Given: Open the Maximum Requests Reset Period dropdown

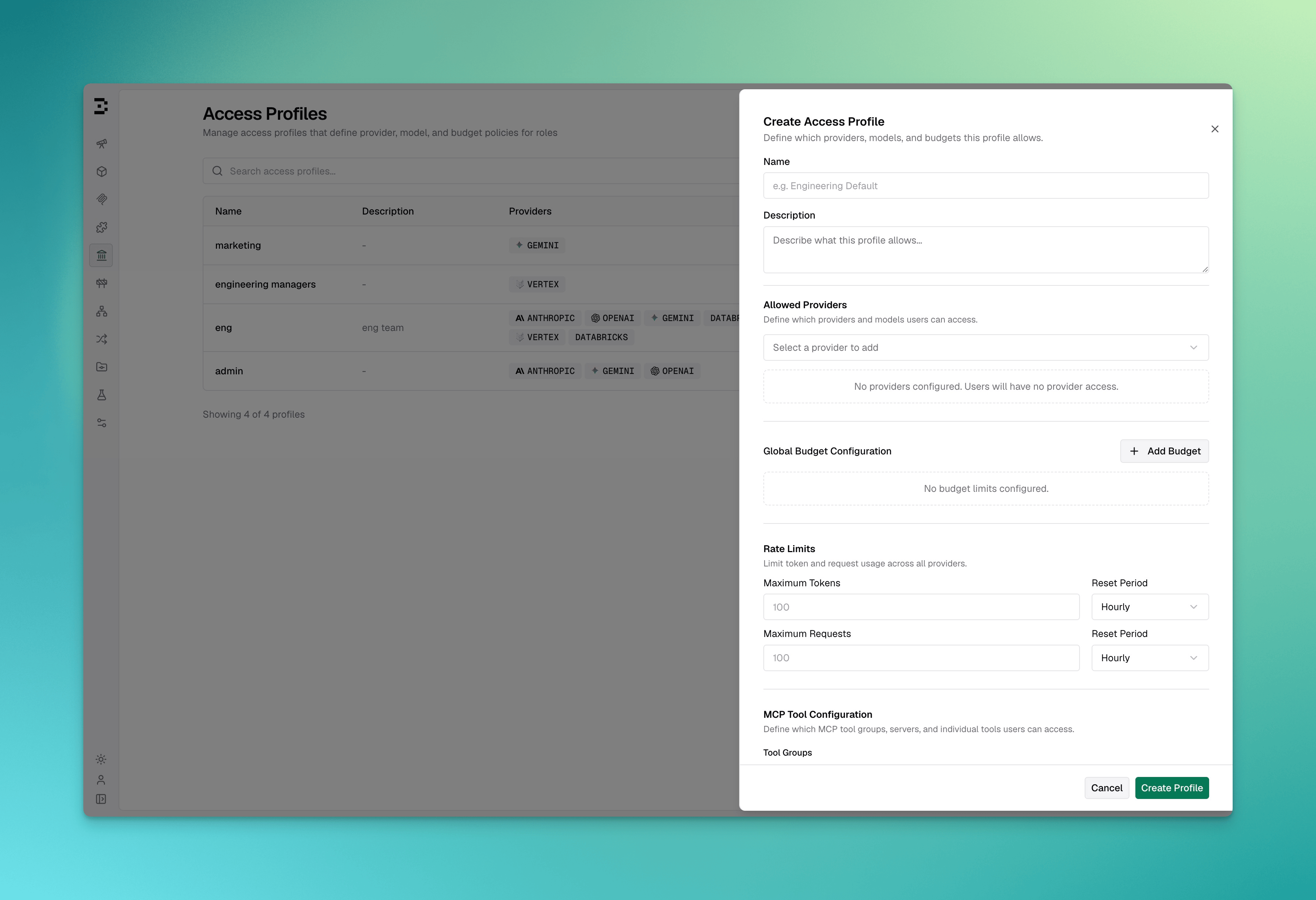Looking at the screenshot, I should point(1150,658).
